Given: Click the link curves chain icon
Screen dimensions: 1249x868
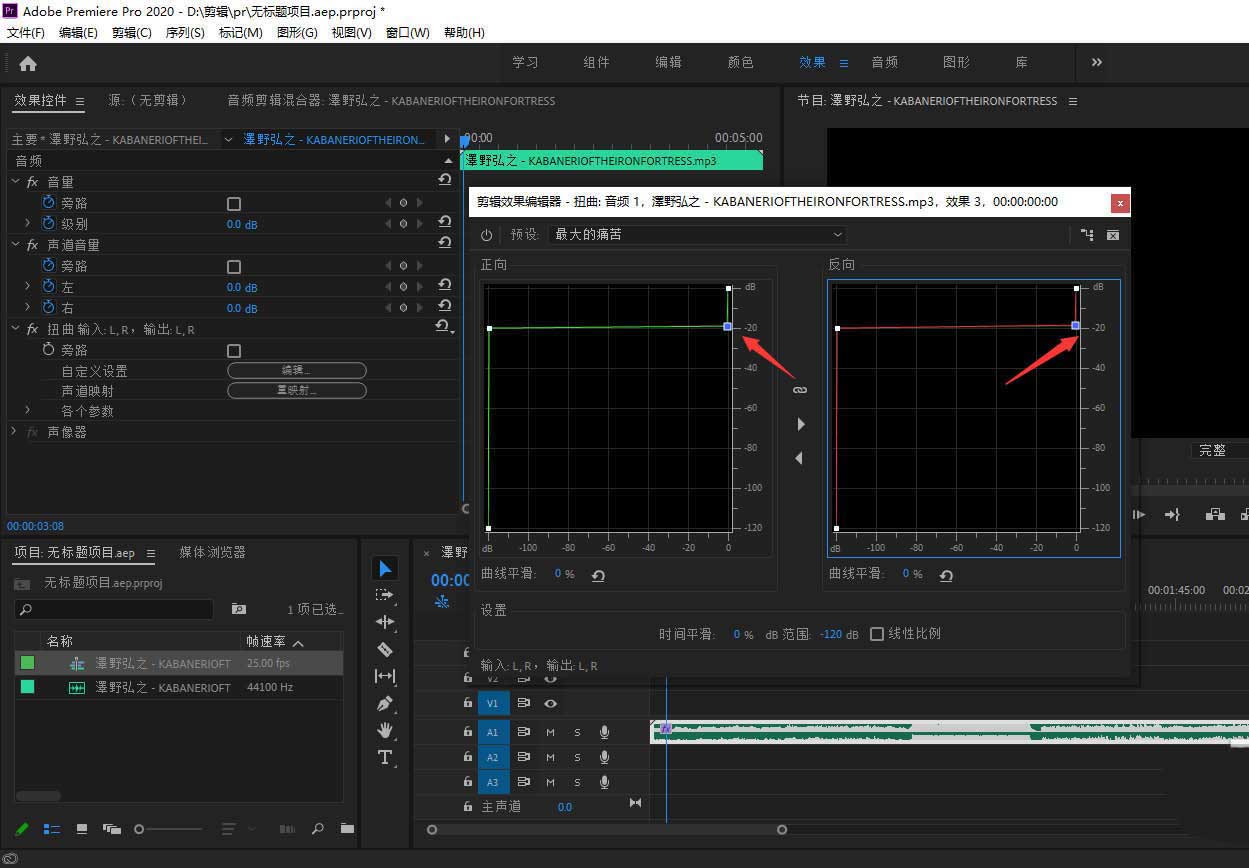Looking at the screenshot, I should [x=799, y=389].
